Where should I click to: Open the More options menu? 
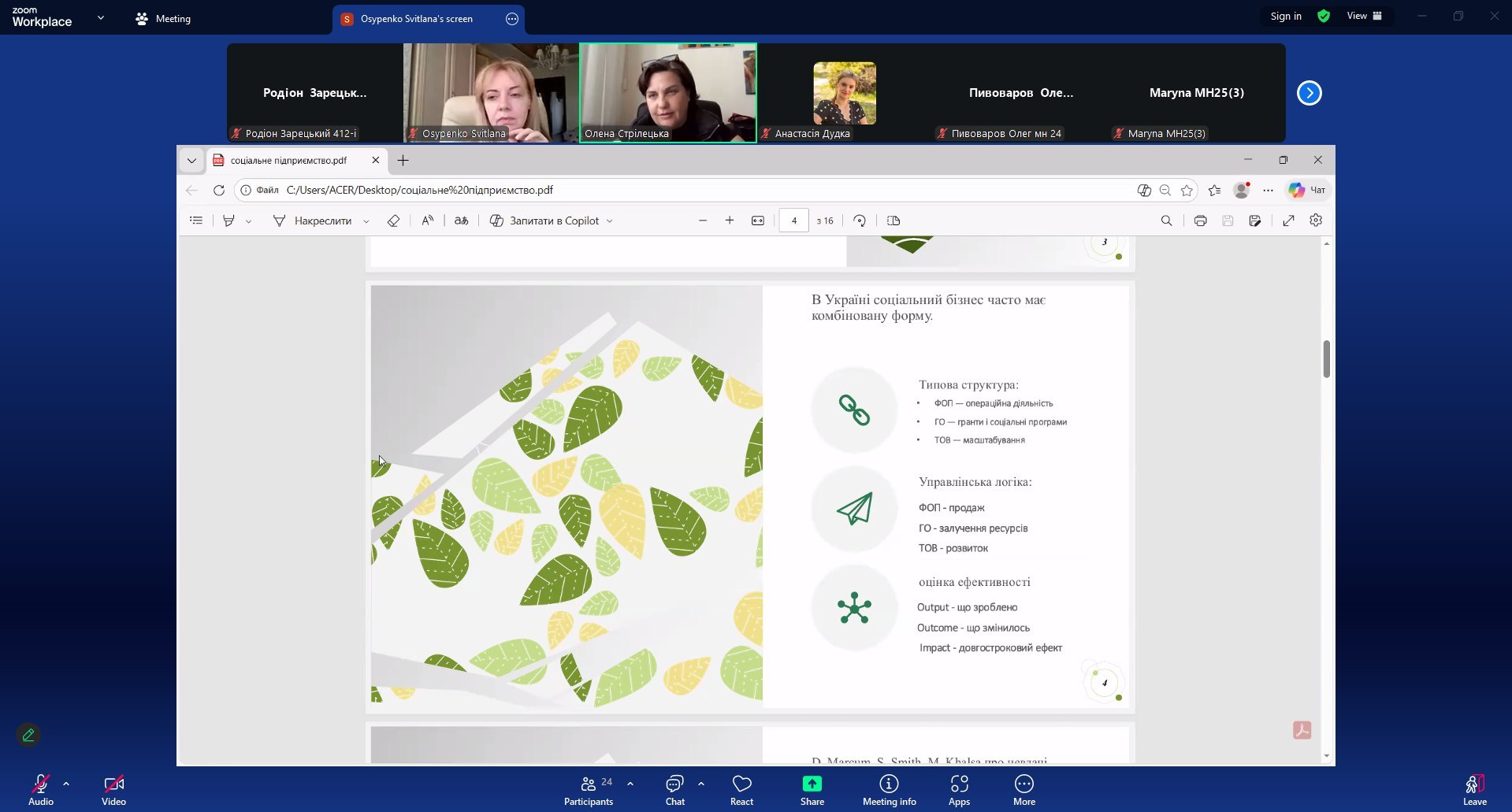(x=1023, y=789)
